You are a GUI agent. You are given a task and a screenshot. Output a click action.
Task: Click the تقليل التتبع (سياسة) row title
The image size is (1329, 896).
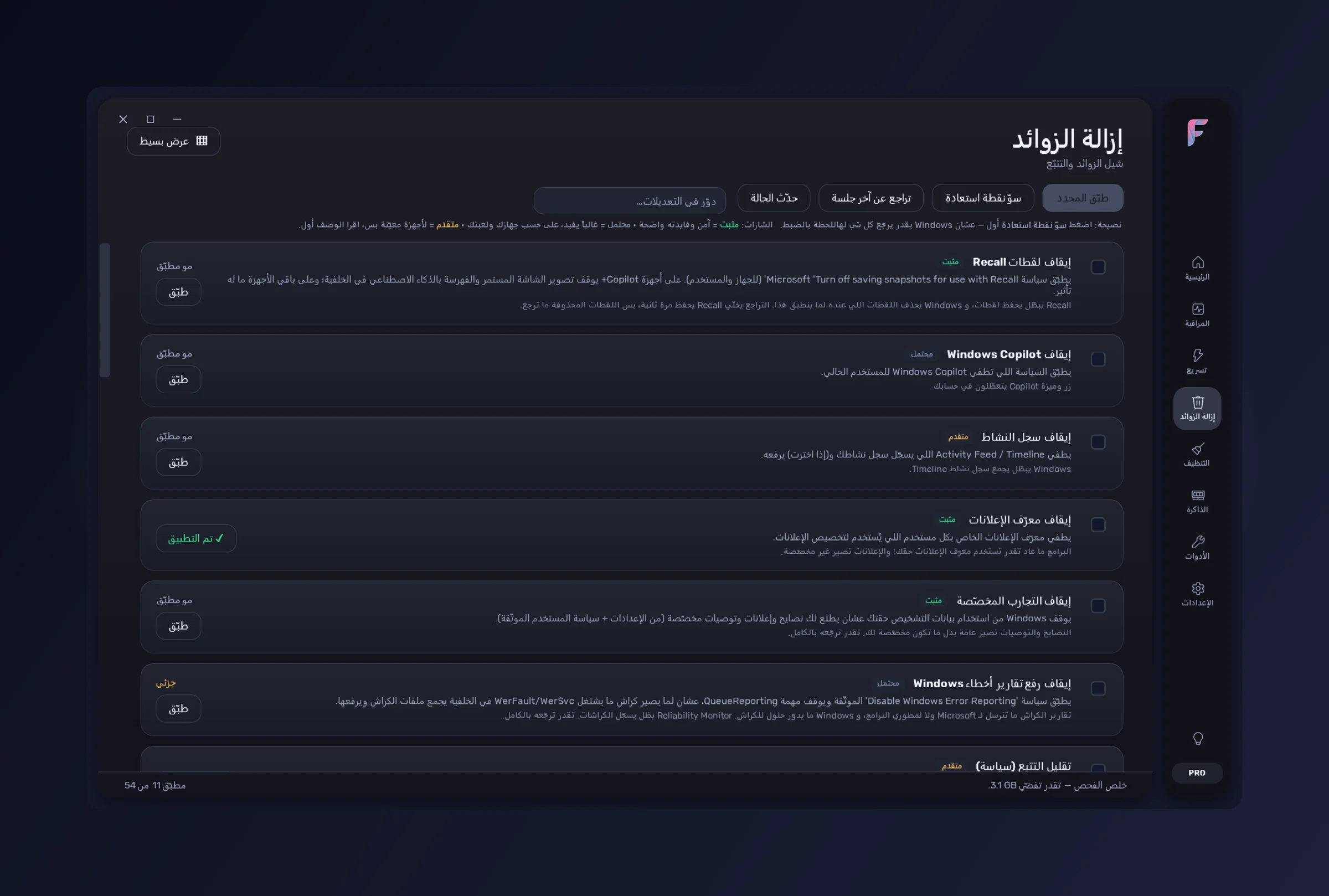pyautogui.click(x=1023, y=766)
